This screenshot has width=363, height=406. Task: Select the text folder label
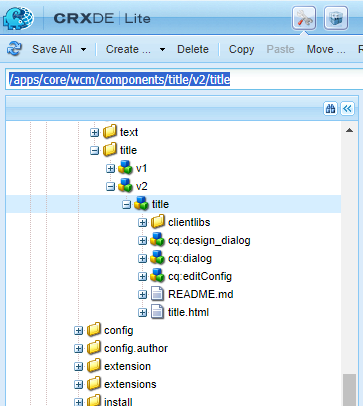point(129,132)
